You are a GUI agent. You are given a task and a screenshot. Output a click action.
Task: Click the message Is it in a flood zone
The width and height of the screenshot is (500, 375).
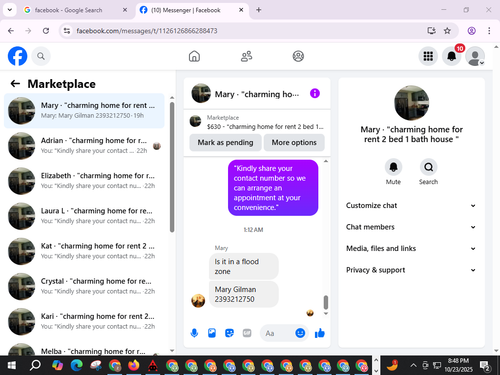[x=244, y=266]
